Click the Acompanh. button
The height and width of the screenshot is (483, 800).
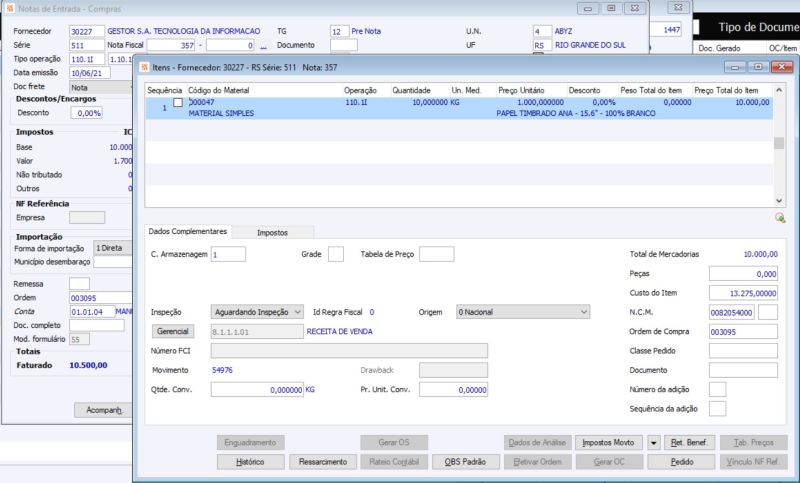[104, 410]
